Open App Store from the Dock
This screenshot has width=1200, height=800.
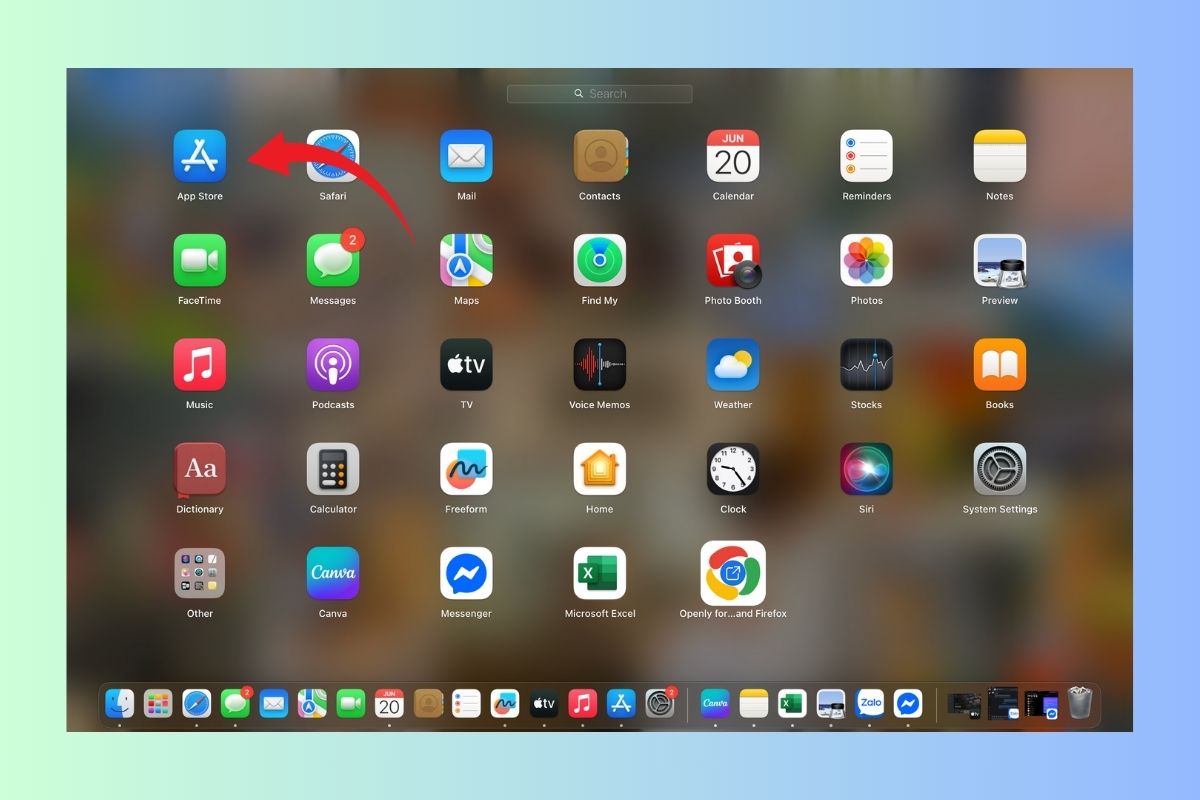[621, 703]
